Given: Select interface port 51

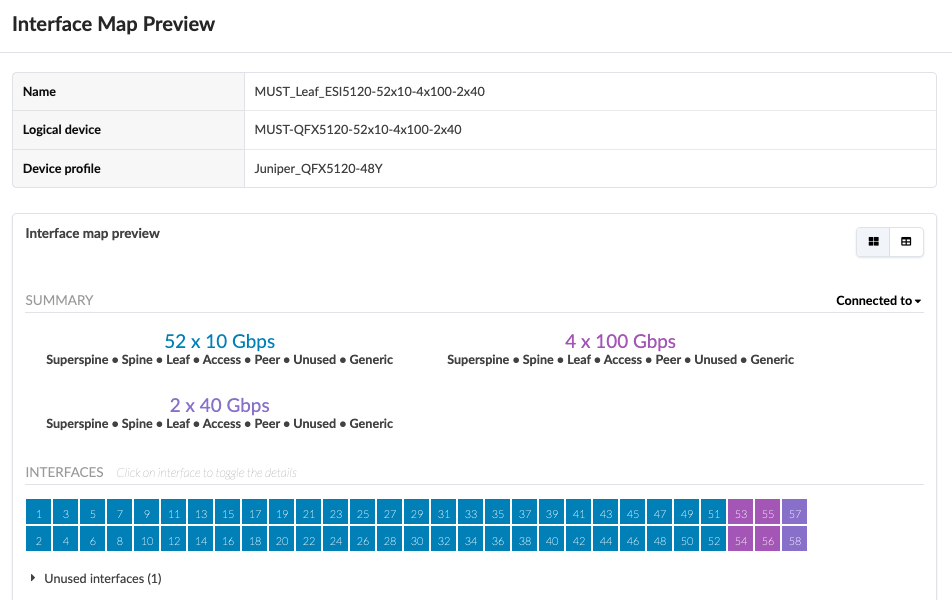Looking at the screenshot, I should [714, 512].
